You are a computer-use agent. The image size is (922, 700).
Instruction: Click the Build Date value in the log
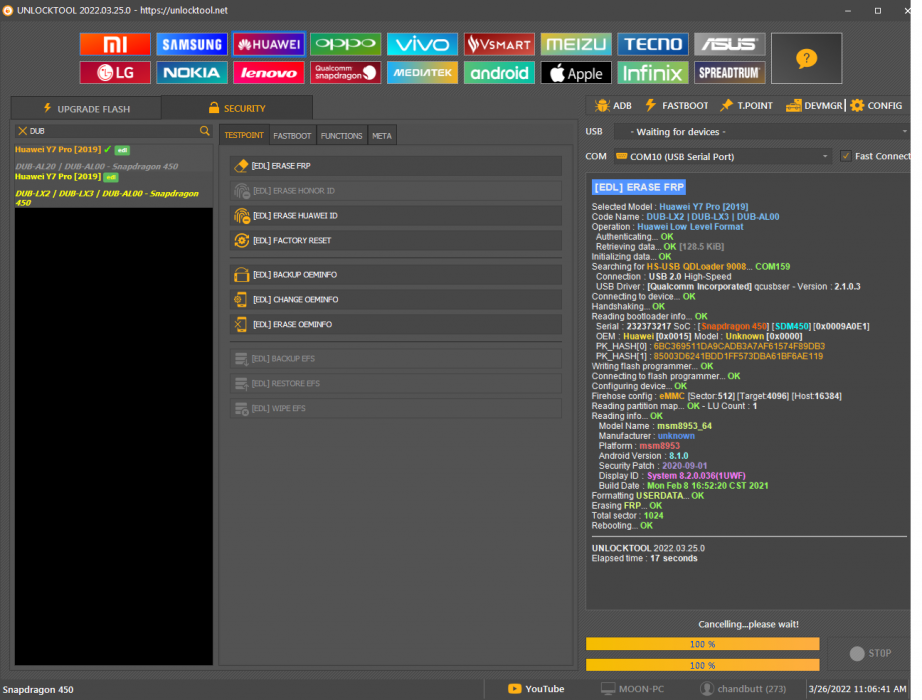[707, 486]
